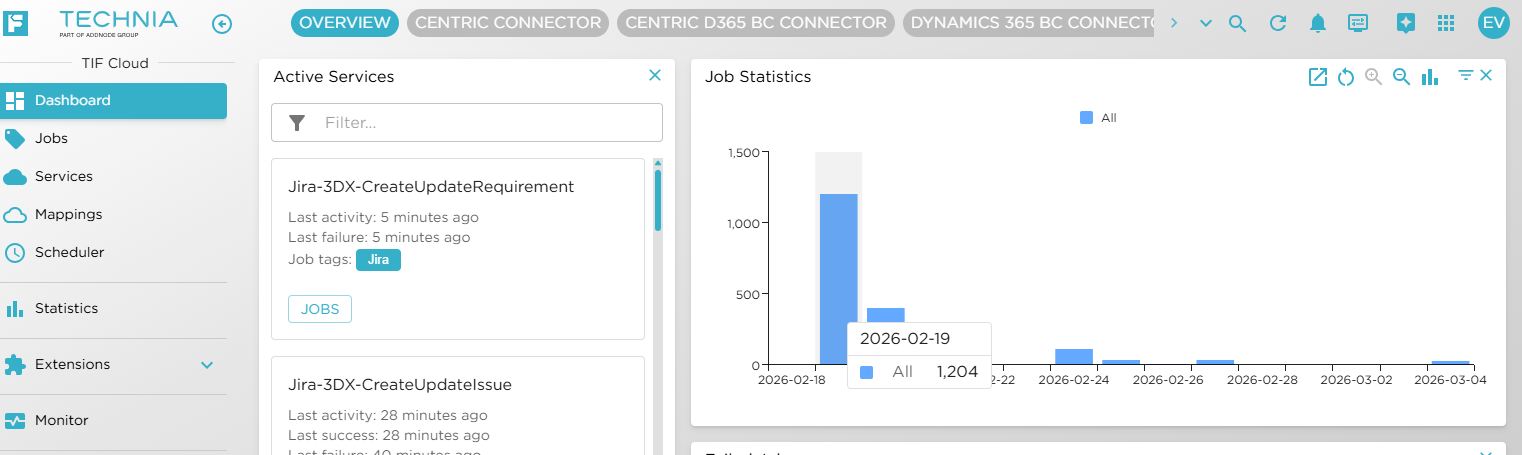Open Monitor in the sidebar
The image size is (1522, 455).
tap(61, 421)
